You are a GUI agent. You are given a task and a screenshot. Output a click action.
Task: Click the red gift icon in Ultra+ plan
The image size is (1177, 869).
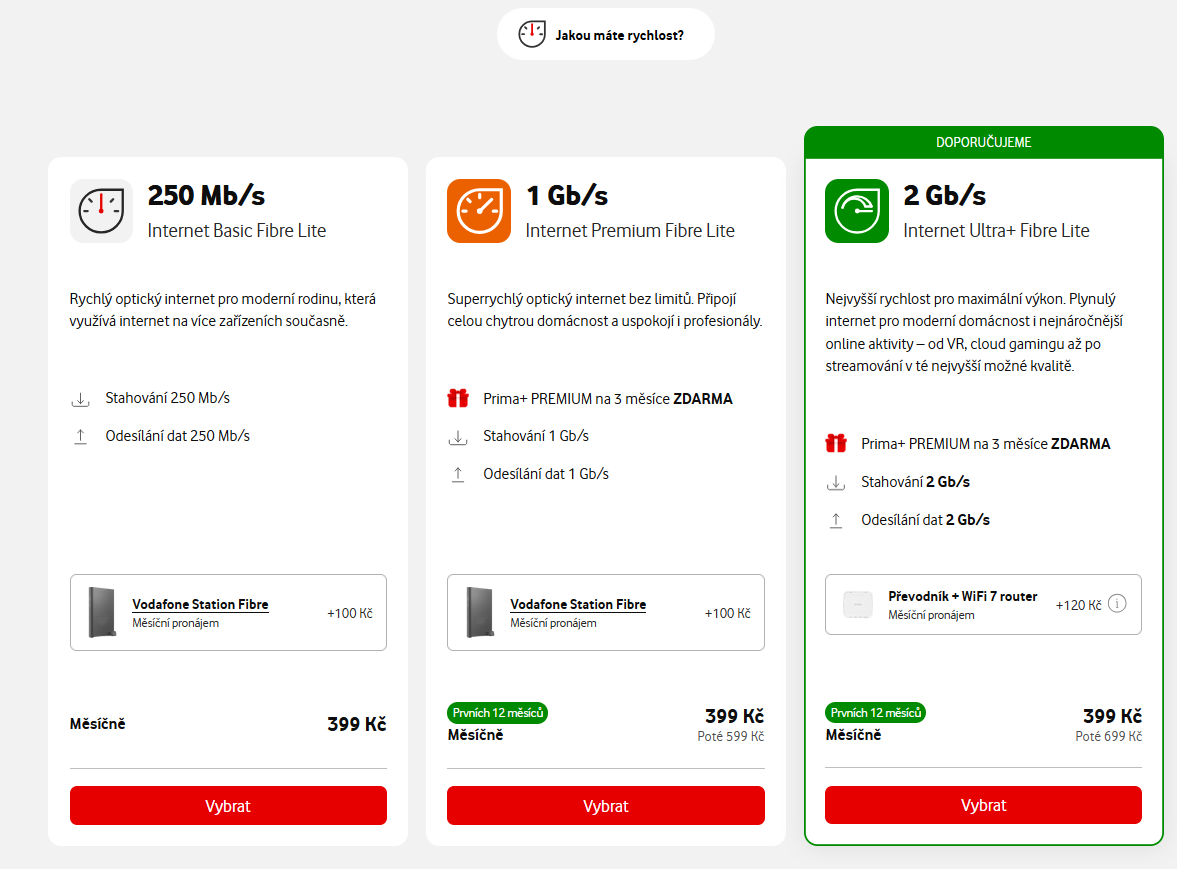tap(836, 444)
